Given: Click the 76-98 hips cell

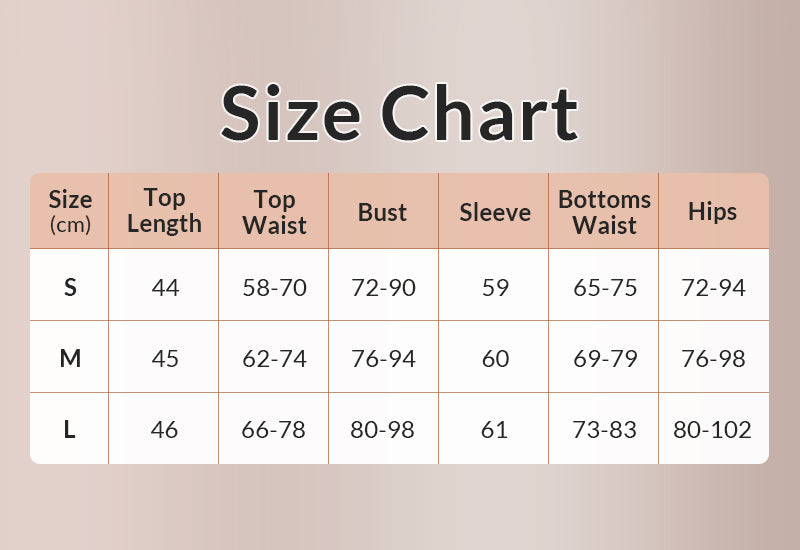Looking at the screenshot, I should (712, 358).
